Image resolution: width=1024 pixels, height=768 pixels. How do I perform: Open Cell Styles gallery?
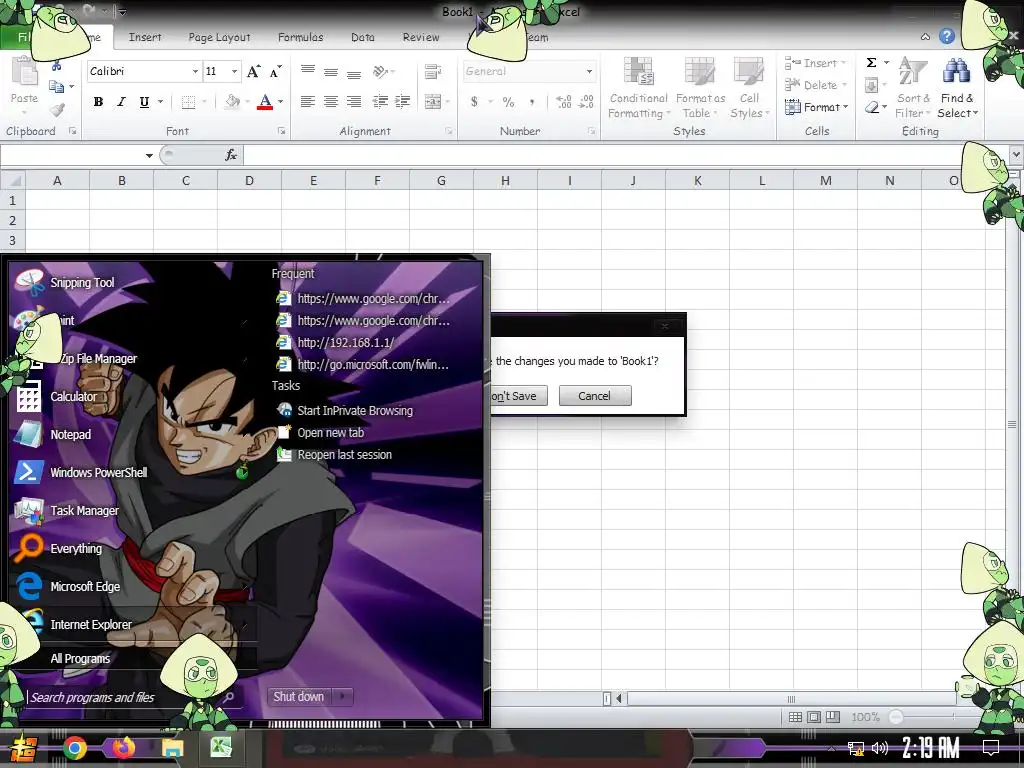(749, 88)
